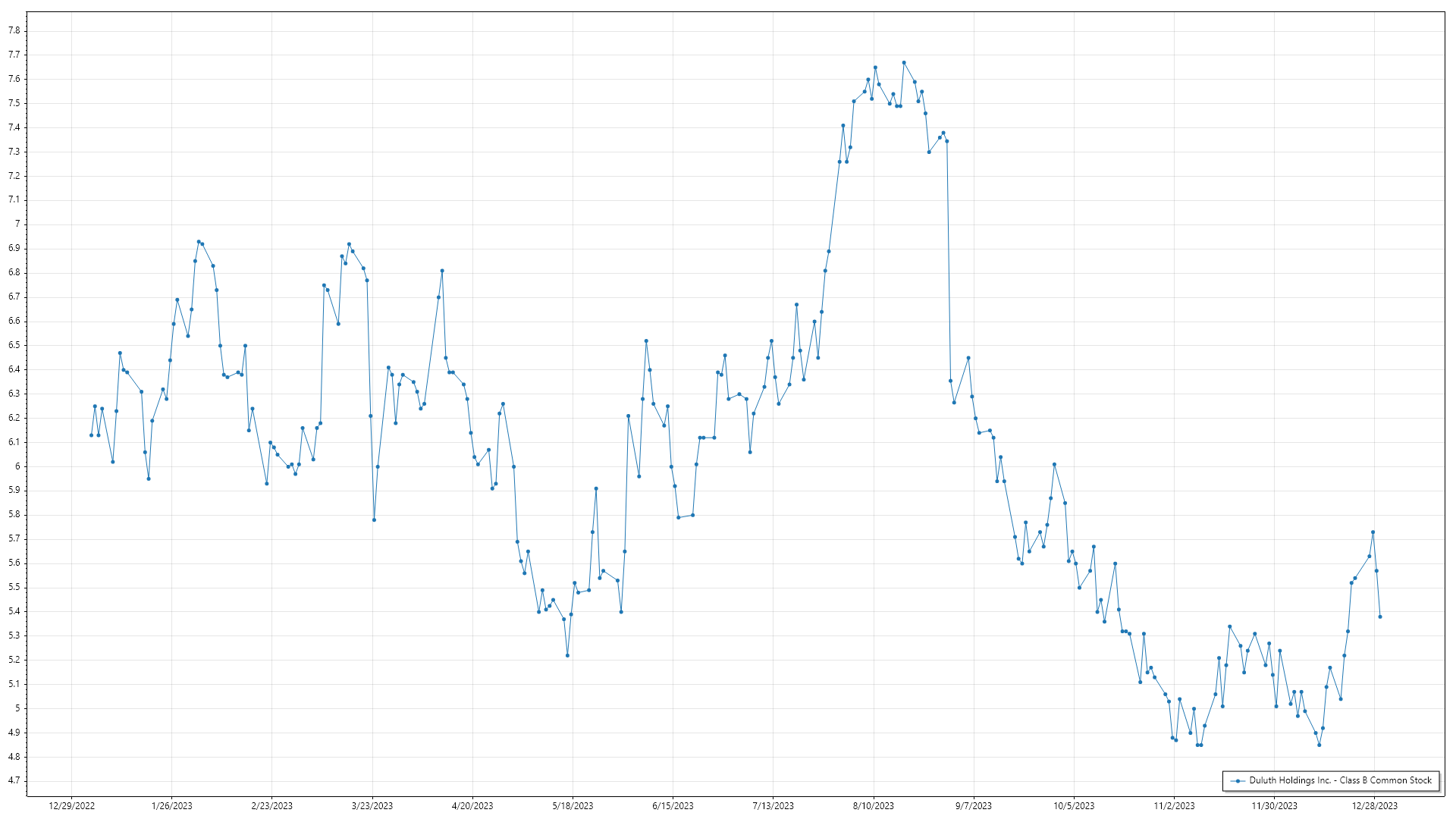Click the 3/23/2023 x-axis date label
Image resolution: width=1456 pixels, height=819 pixels.
(372, 806)
